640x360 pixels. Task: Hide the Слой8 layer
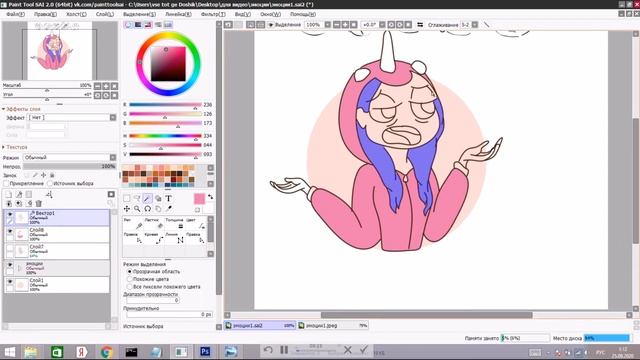click(10, 231)
